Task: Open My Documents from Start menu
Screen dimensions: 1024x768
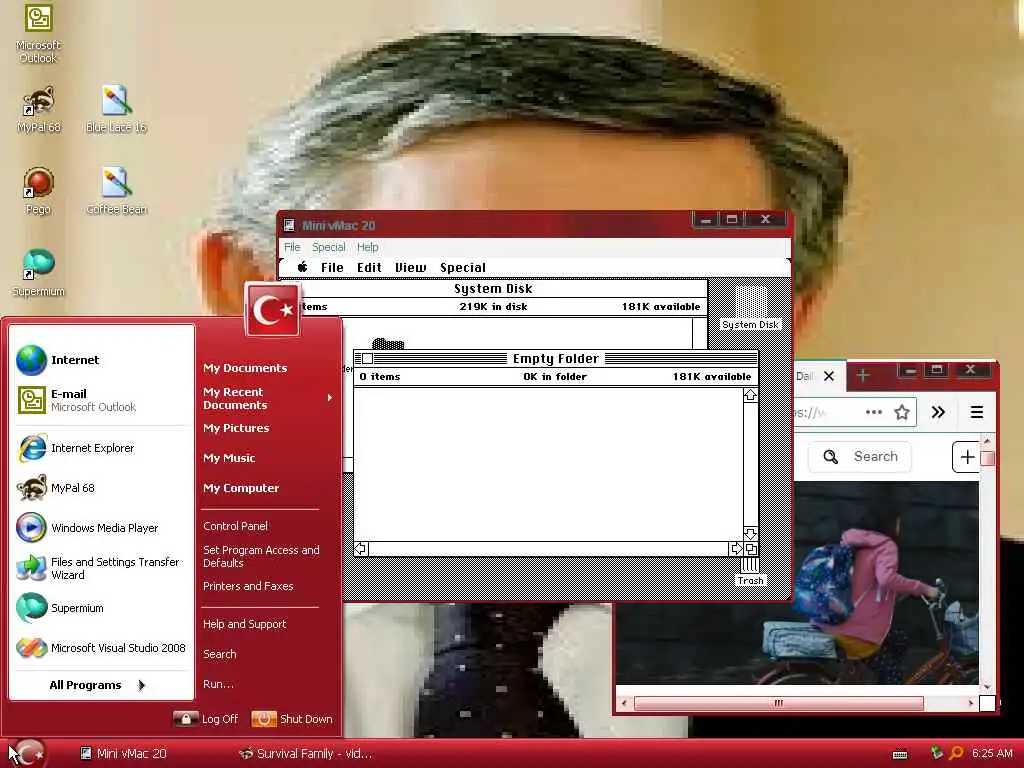Action: click(245, 368)
